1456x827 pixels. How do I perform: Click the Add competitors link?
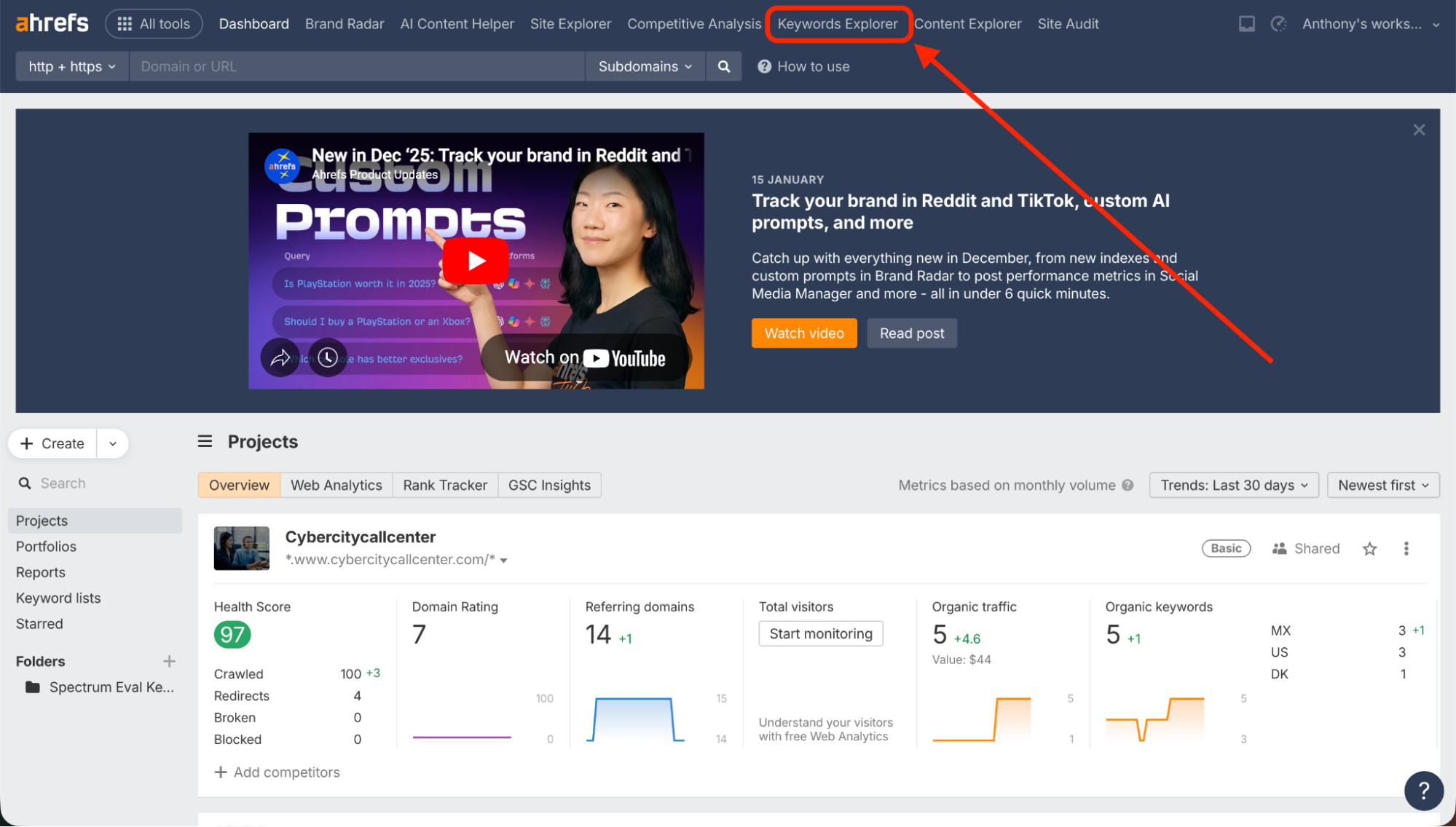pyautogui.click(x=278, y=772)
